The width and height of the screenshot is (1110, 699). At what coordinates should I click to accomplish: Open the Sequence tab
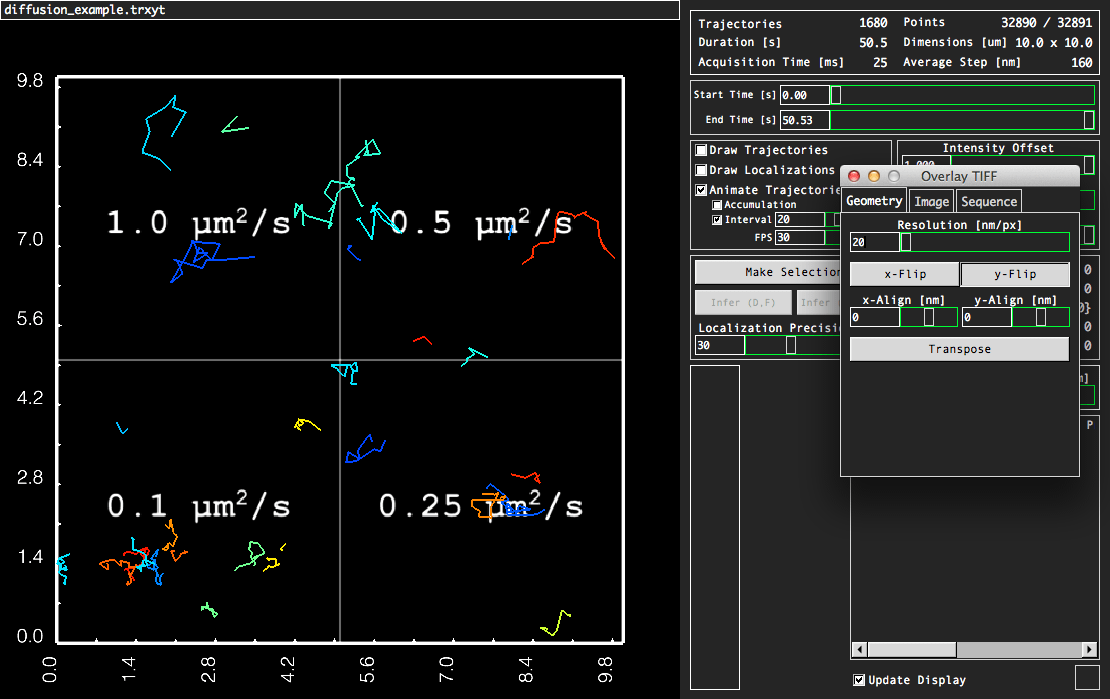[988, 201]
